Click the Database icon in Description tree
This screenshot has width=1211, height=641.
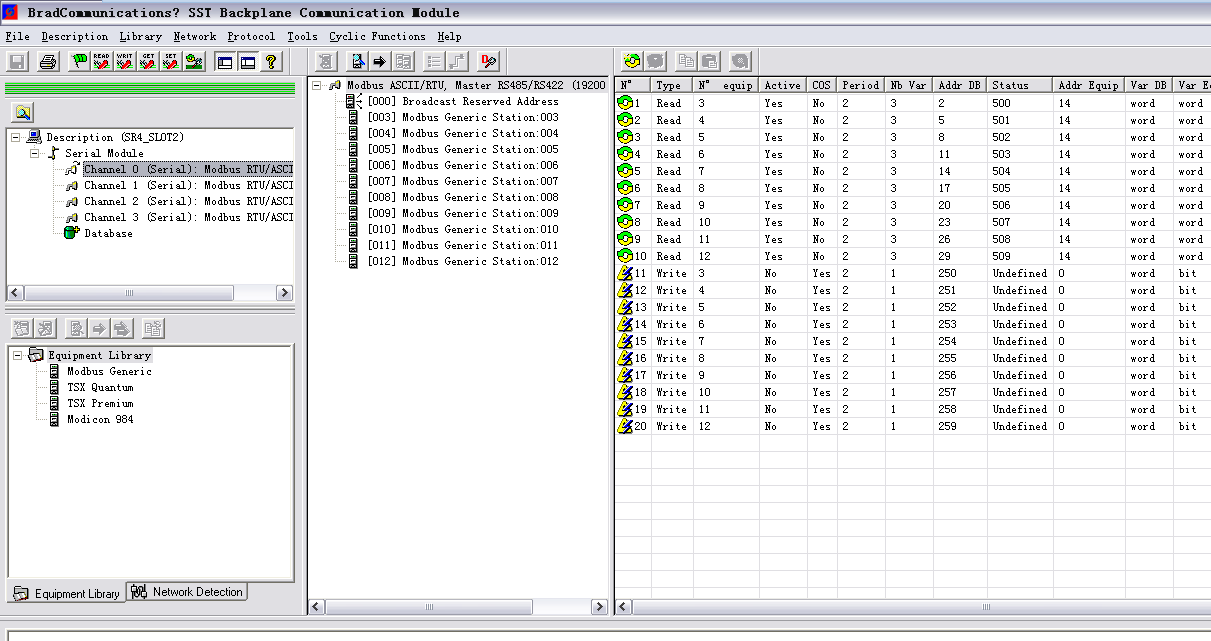(71, 233)
